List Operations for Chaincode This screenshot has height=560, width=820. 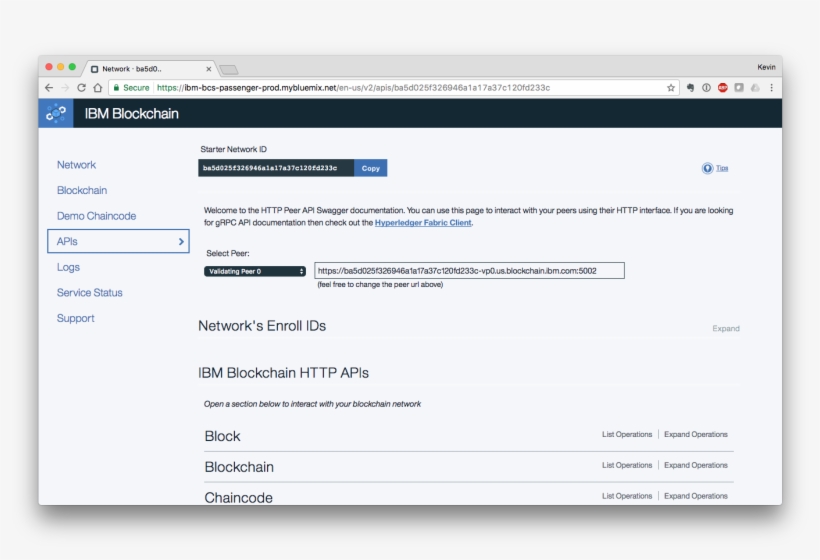point(627,496)
